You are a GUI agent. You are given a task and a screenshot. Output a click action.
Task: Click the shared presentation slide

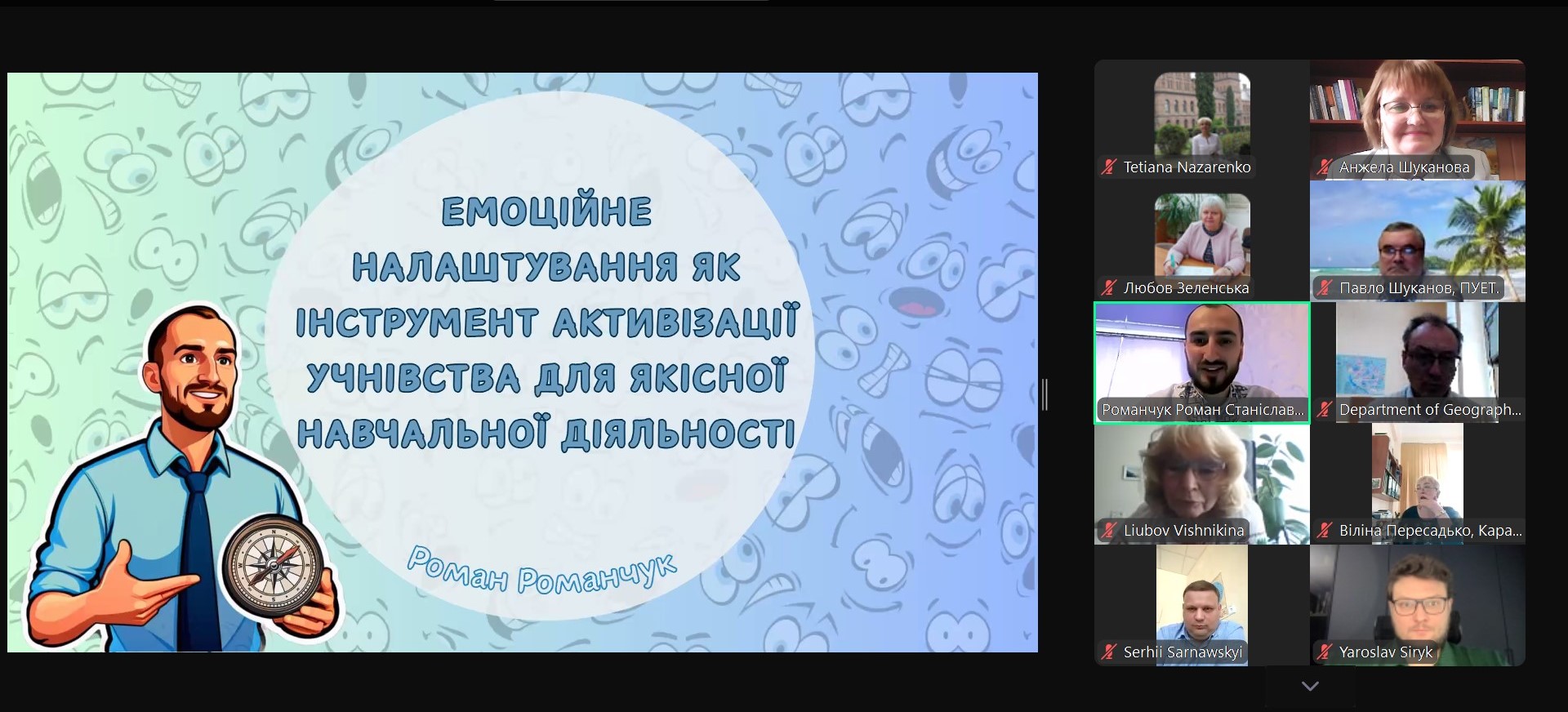[x=523, y=363]
